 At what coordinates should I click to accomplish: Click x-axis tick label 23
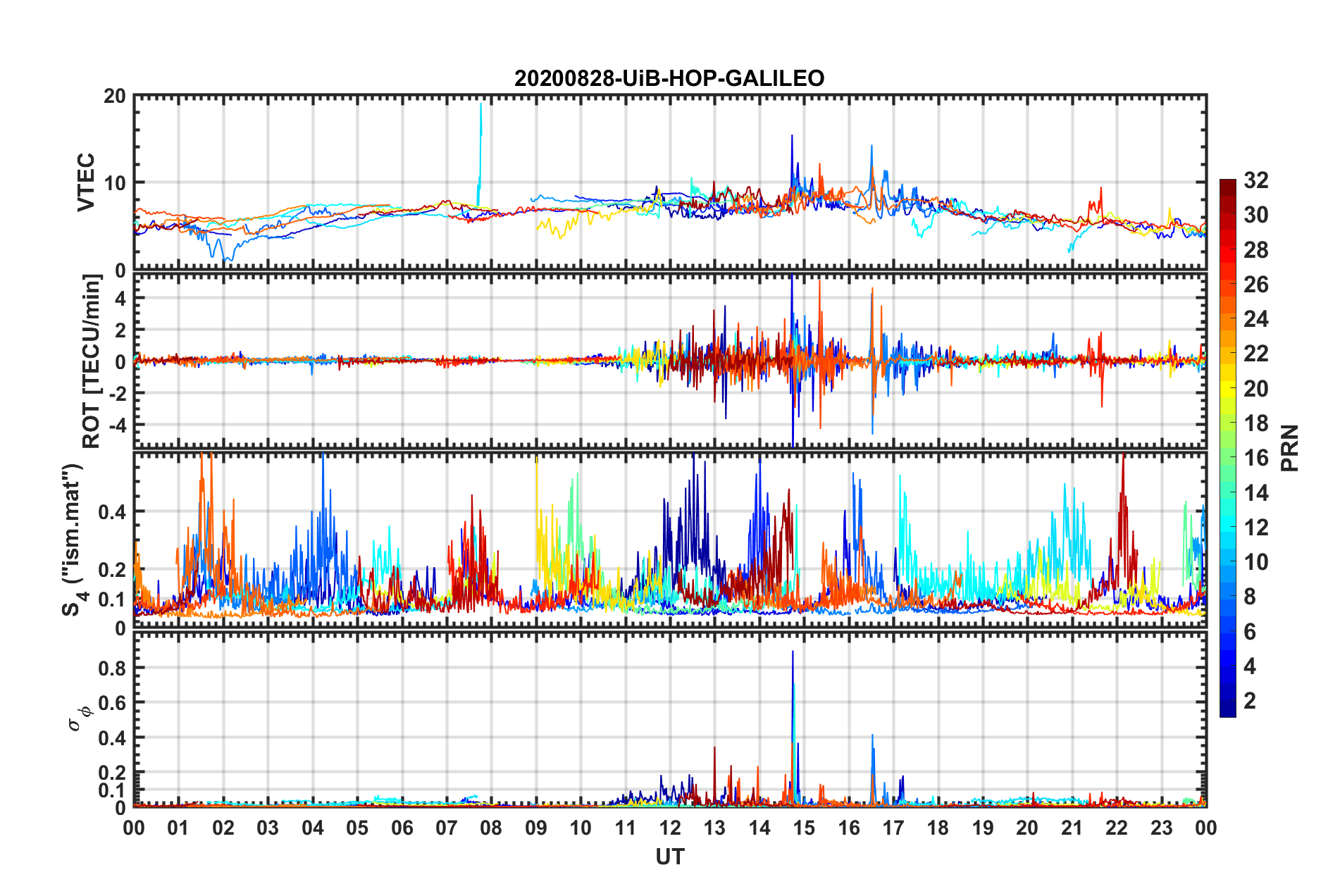pyautogui.click(x=1161, y=828)
